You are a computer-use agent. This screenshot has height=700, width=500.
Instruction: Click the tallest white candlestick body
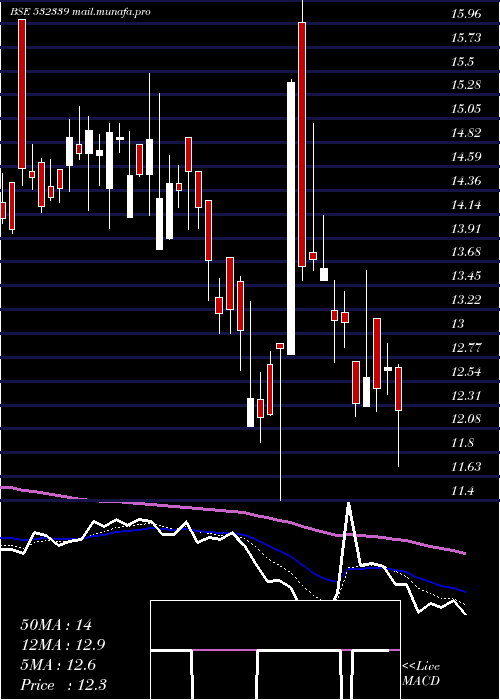point(291,218)
